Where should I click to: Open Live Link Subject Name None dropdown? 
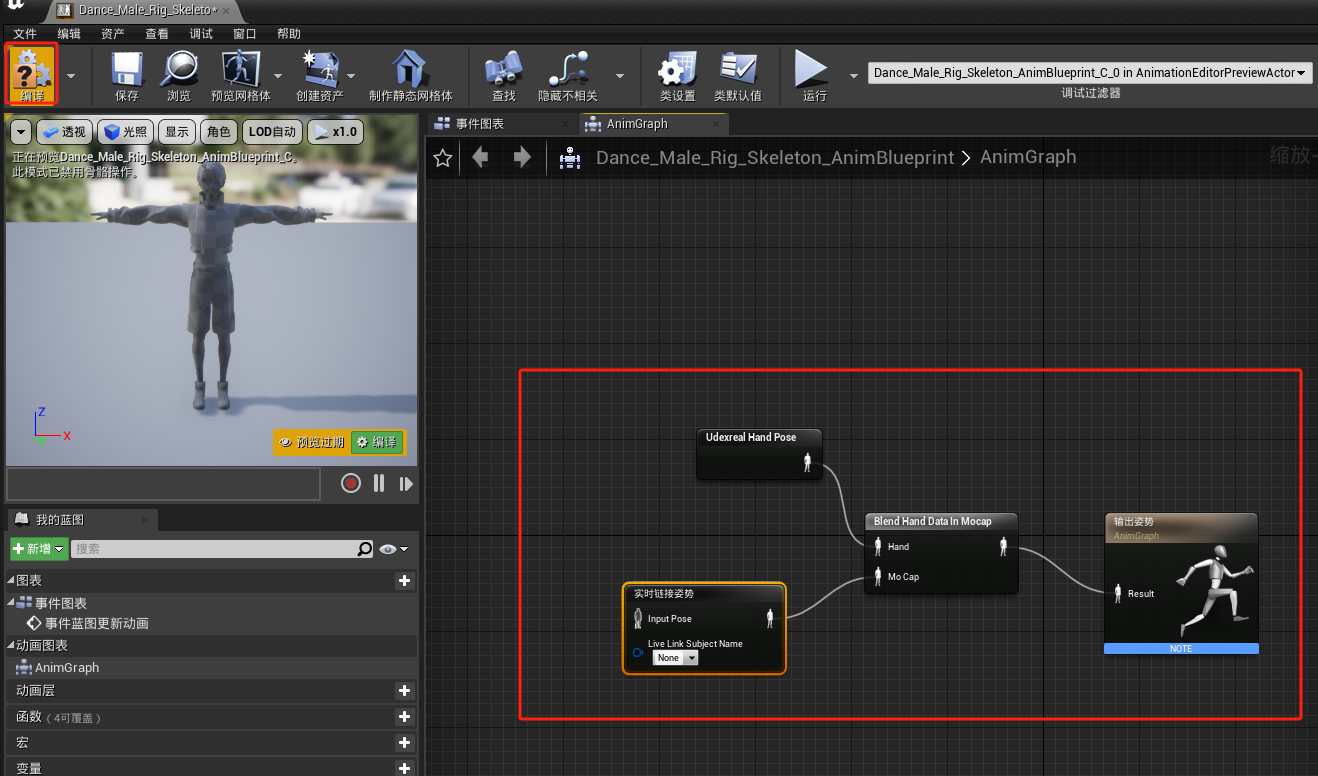click(x=676, y=658)
